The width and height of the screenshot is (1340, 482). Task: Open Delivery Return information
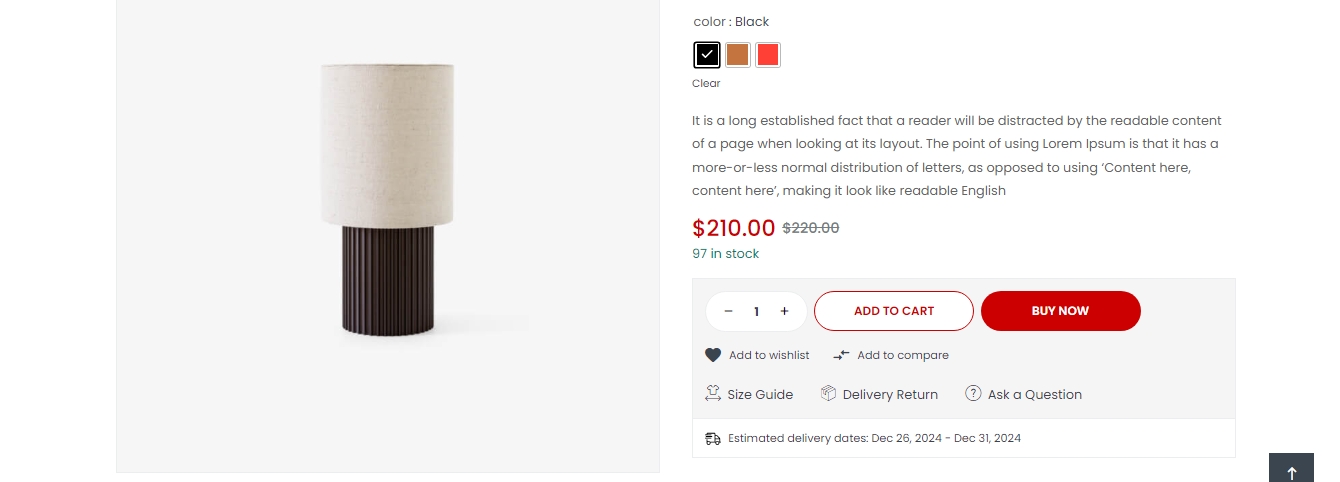click(890, 395)
